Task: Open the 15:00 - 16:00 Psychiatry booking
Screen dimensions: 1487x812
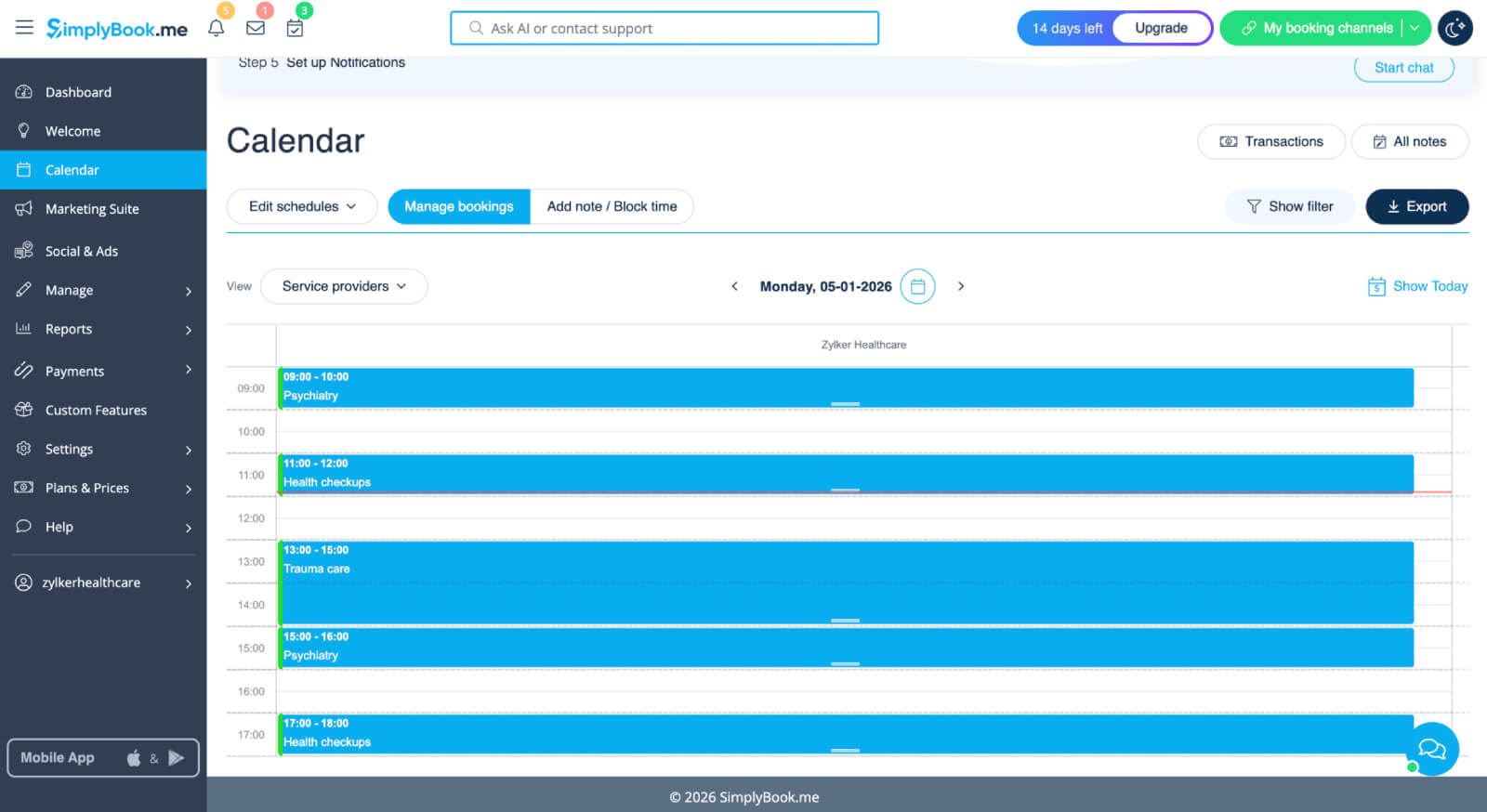Action: [846, 648]
